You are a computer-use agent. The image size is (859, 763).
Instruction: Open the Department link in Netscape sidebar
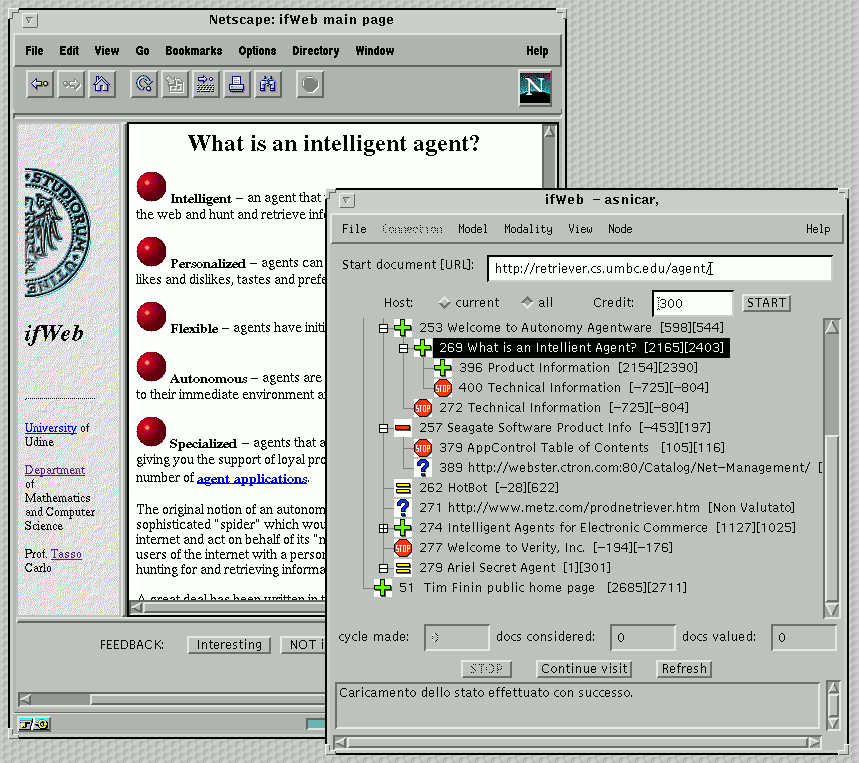click(x=55, y=470)
